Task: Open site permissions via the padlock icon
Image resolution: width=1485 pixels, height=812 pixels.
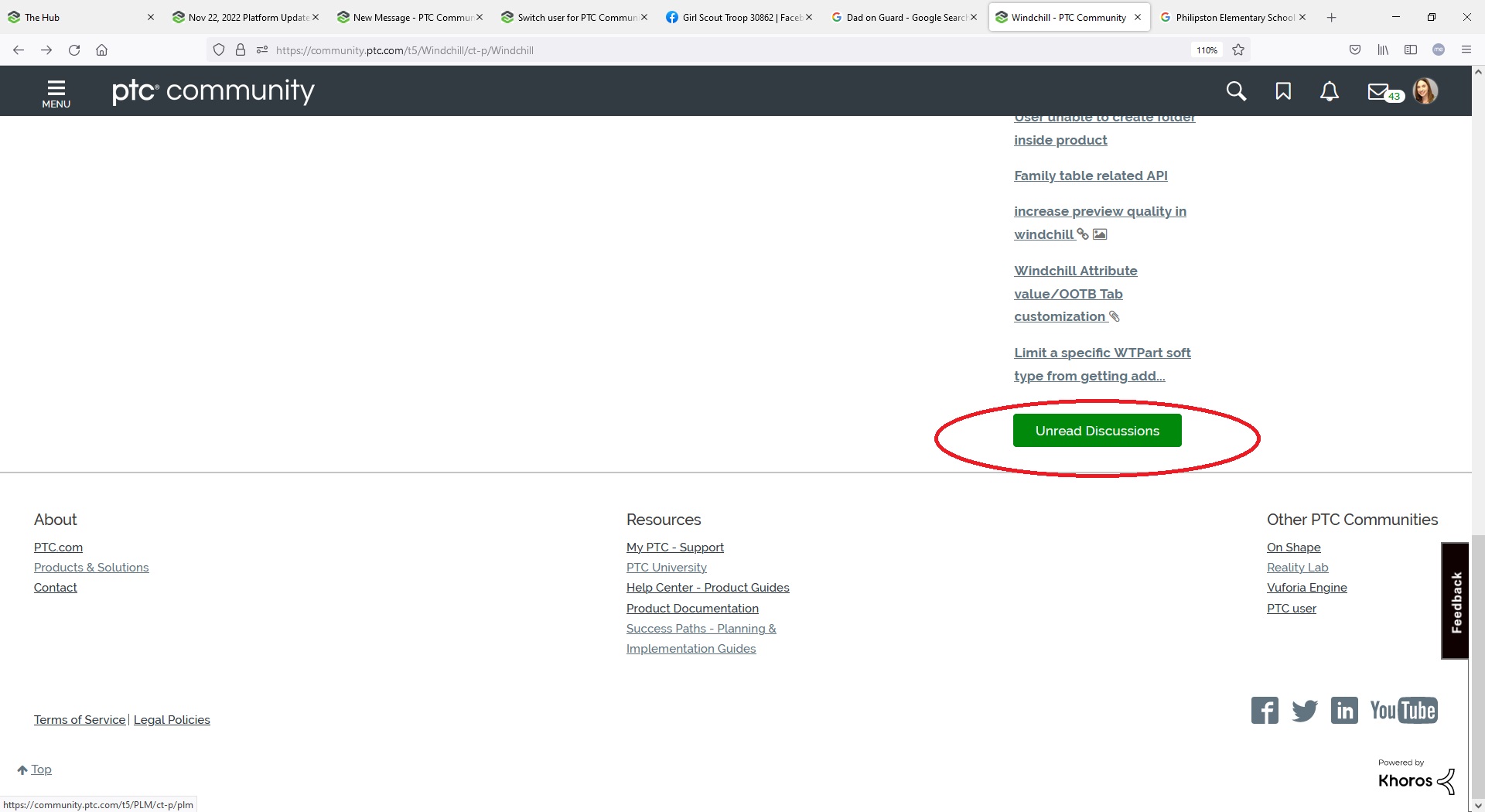Action: pos(241,49)
